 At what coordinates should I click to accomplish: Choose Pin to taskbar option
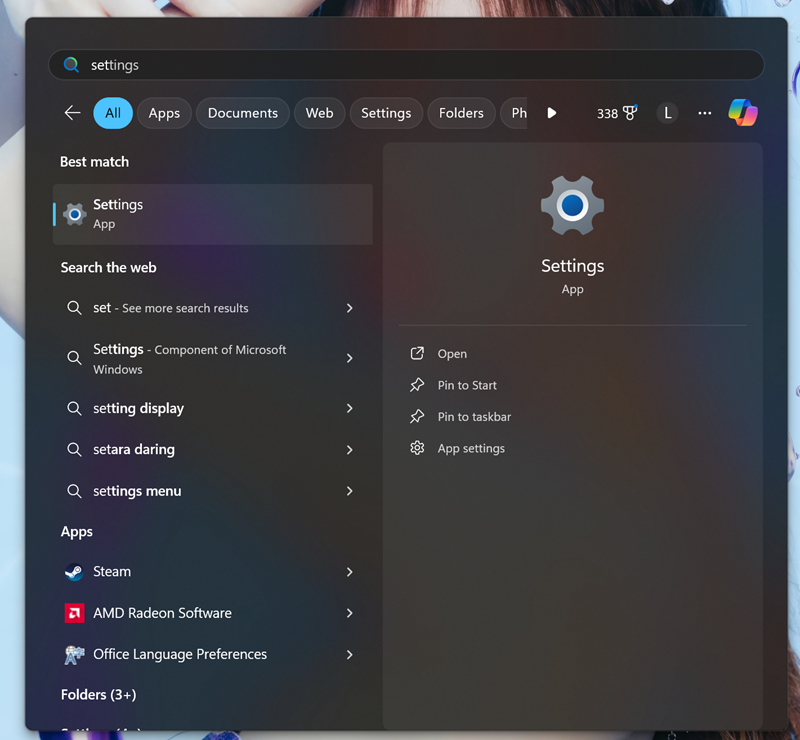point(474,417)
